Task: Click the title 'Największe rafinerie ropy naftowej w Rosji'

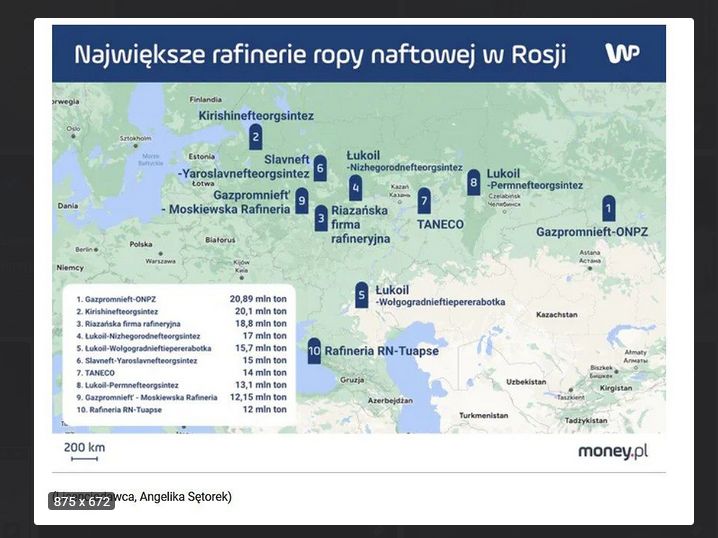Action: pos(320,54)
